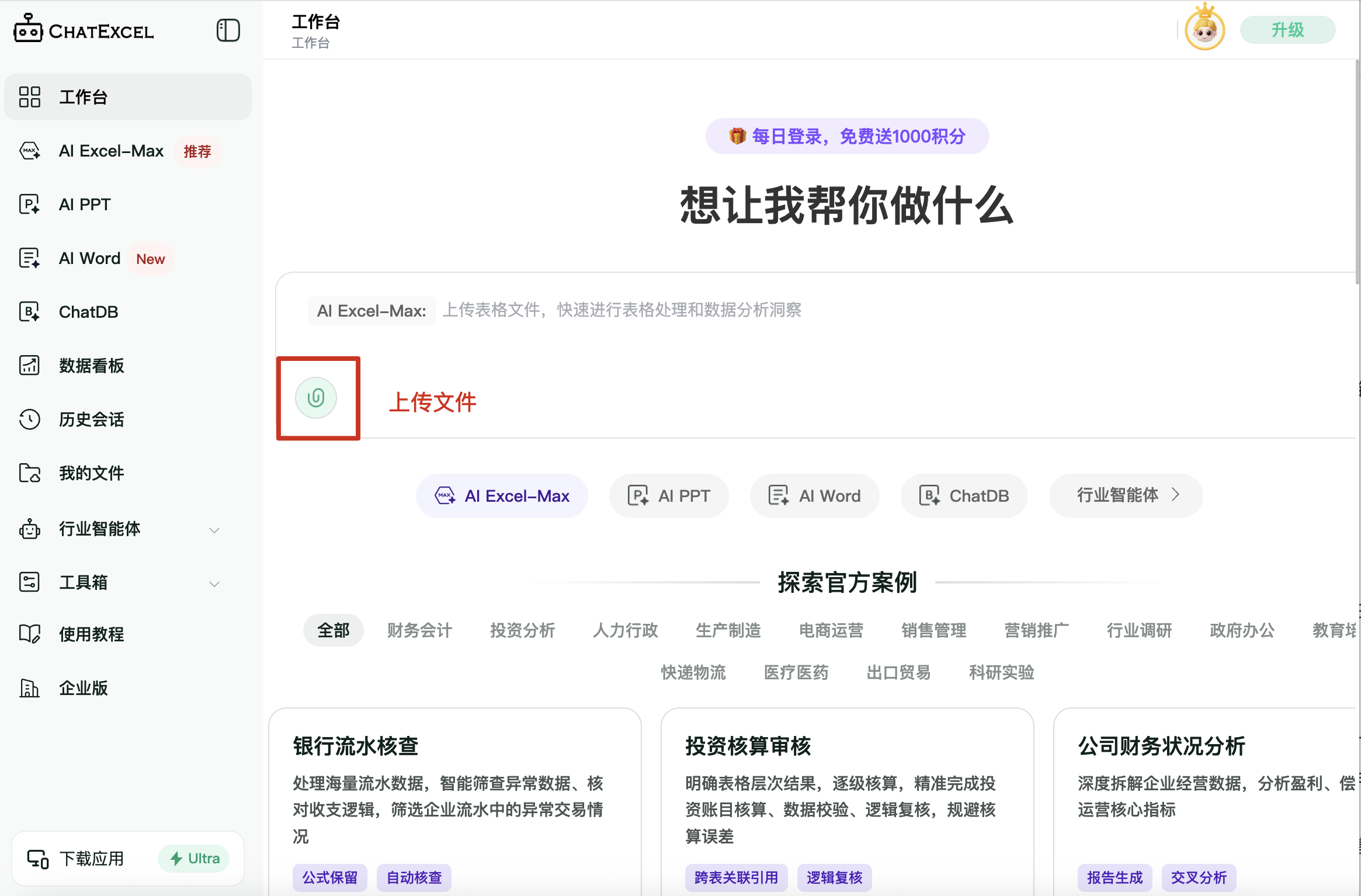
Task: Click the ChatExcel robot logo
Action: click(28, 29)
